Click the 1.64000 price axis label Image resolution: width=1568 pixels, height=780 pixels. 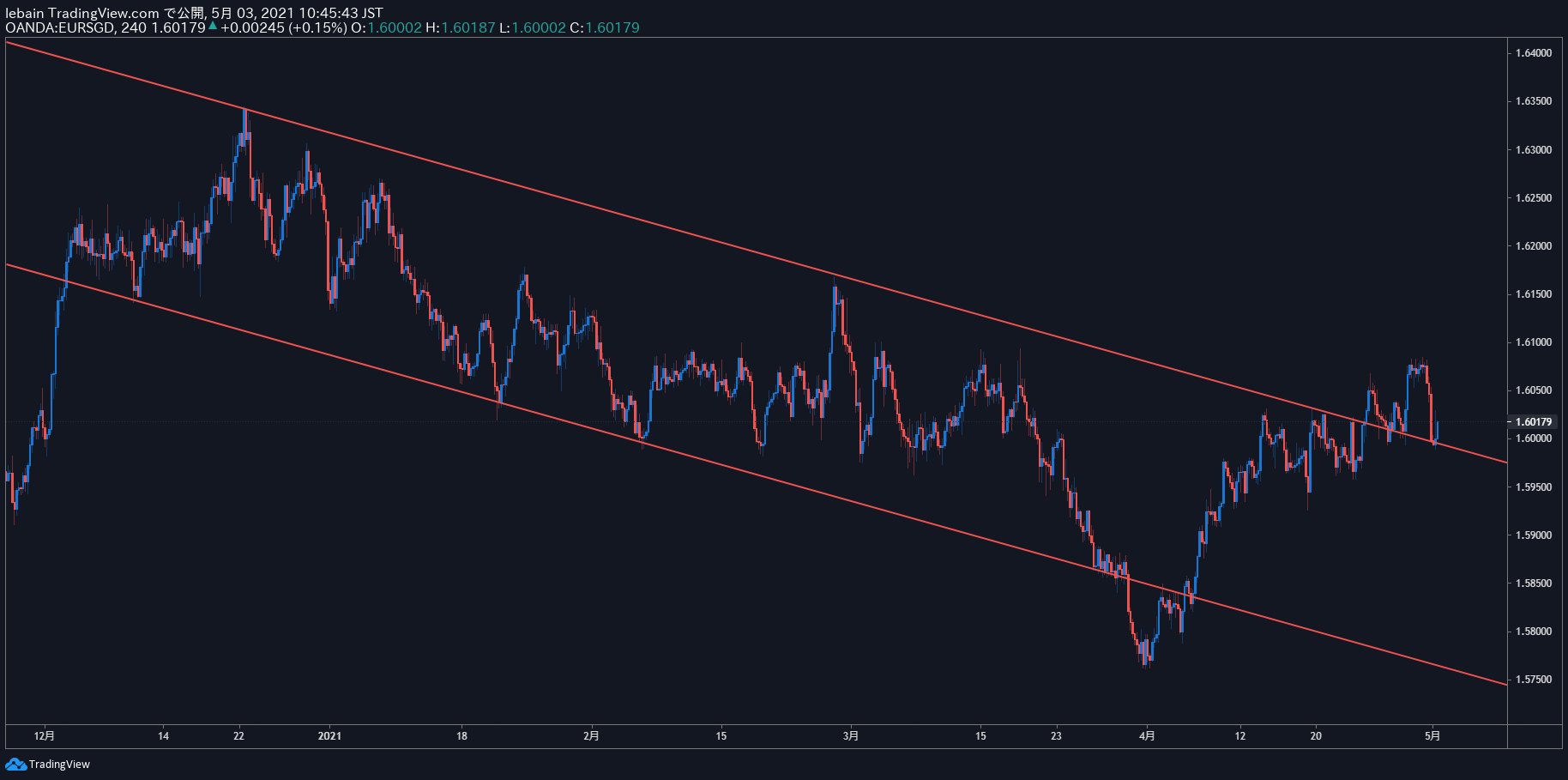tap(1533, 53)
